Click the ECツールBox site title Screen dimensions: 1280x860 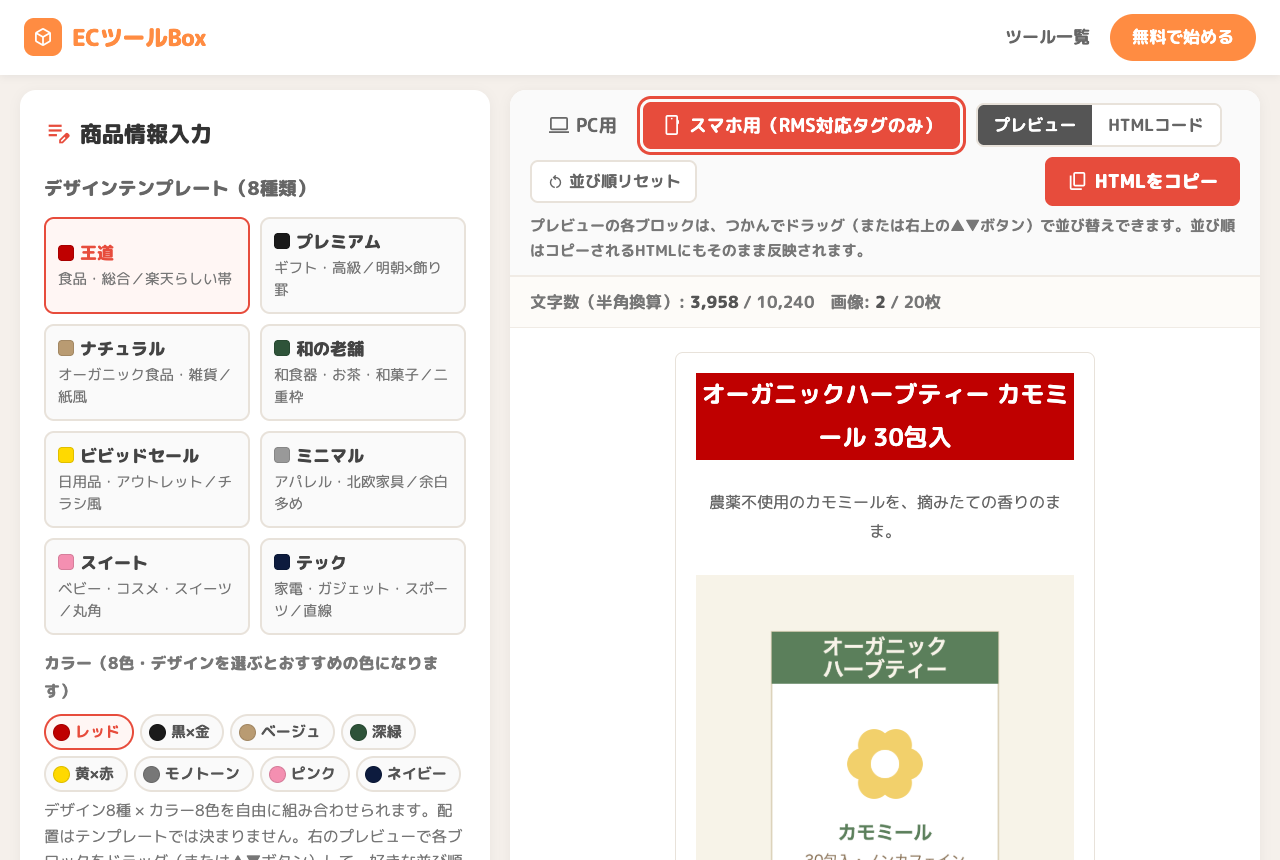pos(139,37)
